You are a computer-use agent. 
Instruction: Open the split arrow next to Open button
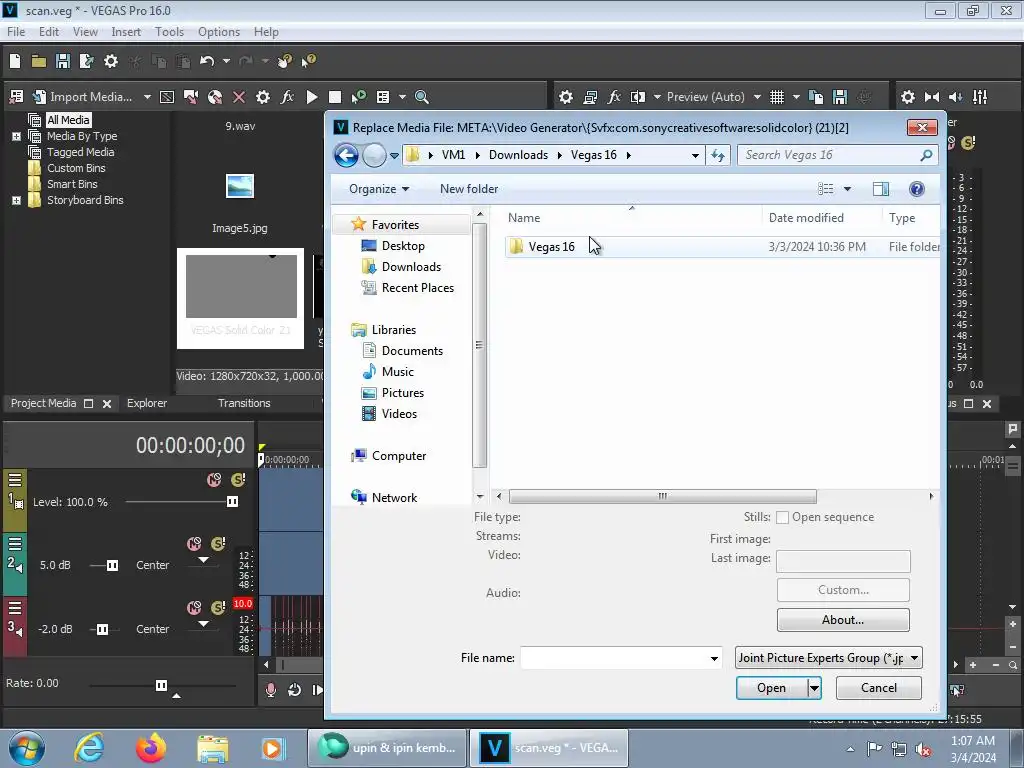pos(814,688)
